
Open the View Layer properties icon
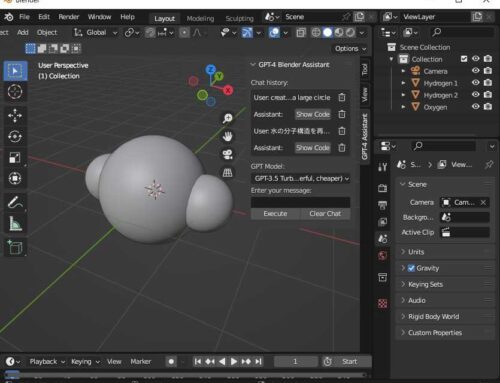383,222
